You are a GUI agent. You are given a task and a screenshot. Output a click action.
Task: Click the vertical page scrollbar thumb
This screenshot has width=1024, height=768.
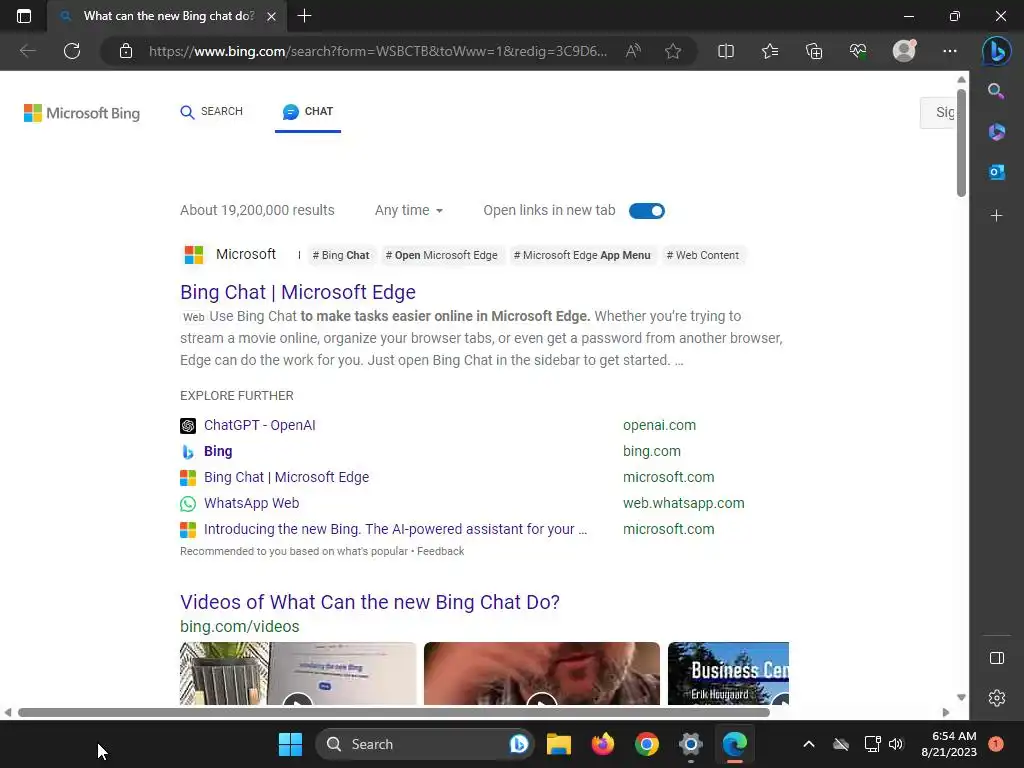click(961, 142)
